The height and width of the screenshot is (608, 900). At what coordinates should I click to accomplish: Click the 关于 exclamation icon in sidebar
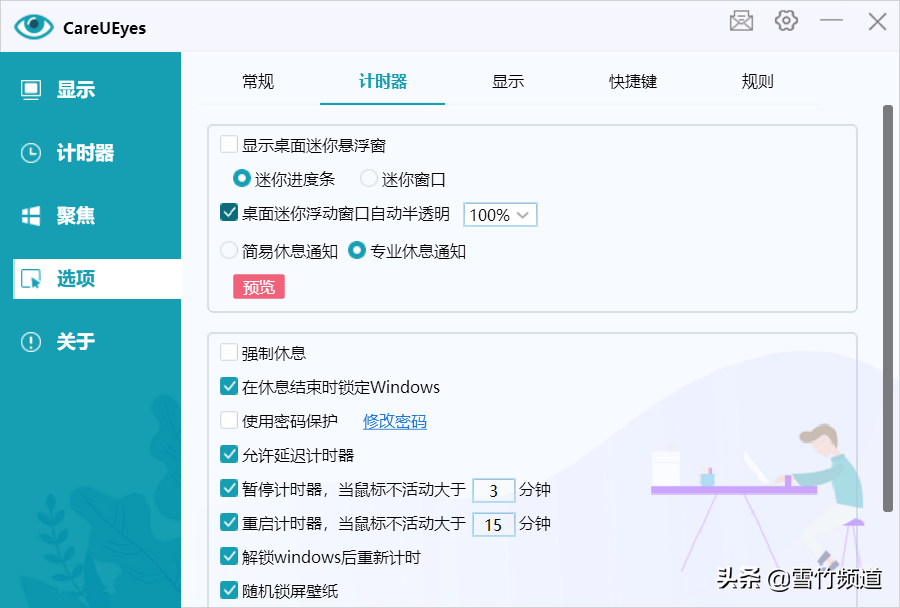coord(31,342)
